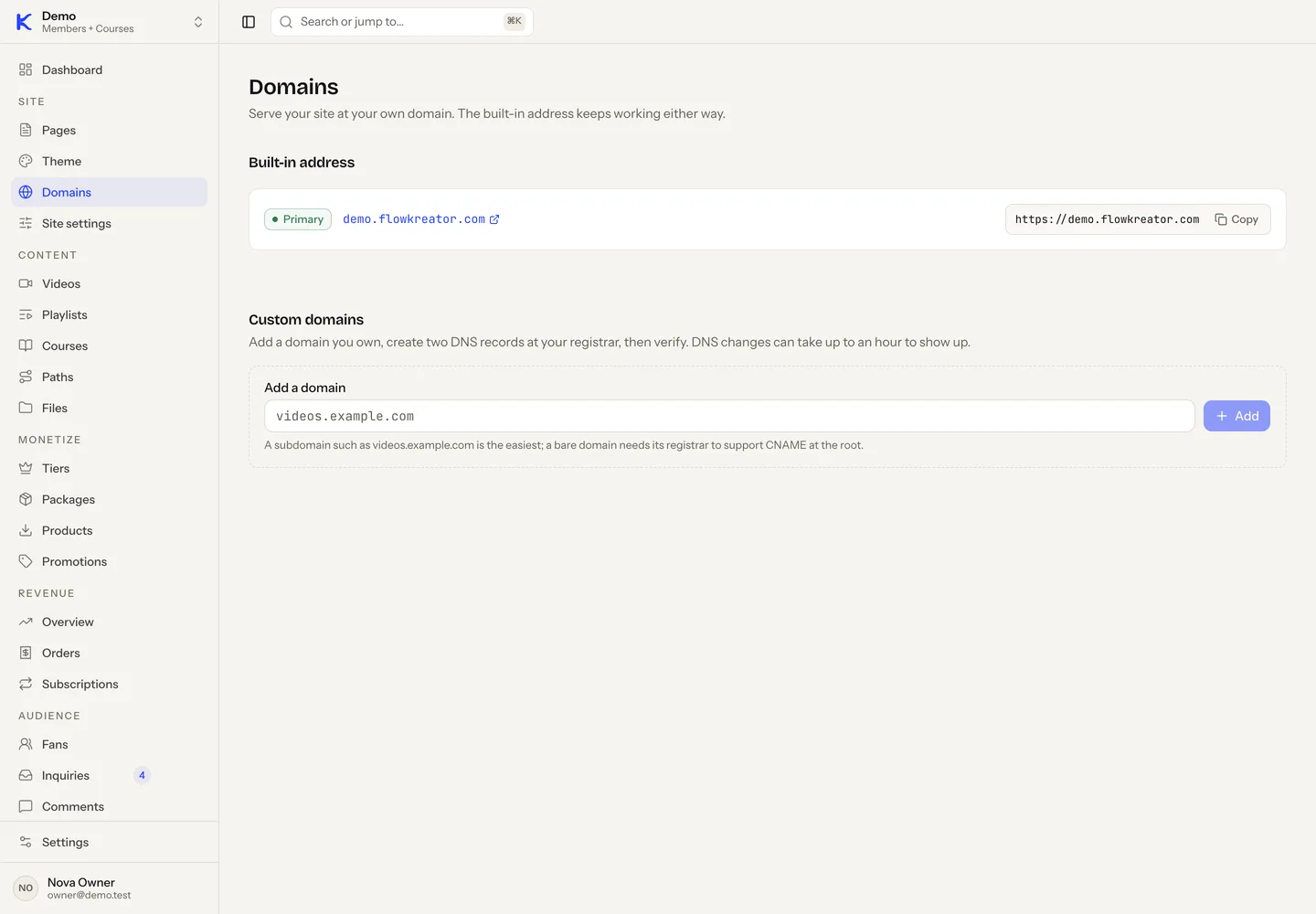The width and height of the screenshot is (1316, 914).
Task: Open the Domains menu item
Action: click(109, 192)
